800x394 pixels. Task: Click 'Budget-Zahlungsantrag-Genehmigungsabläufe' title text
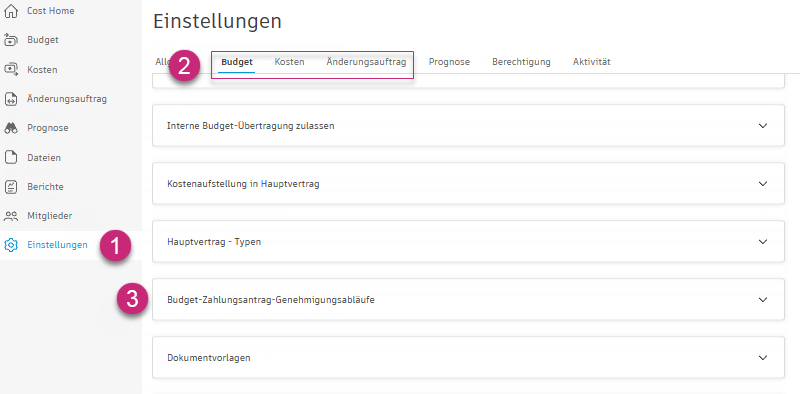271,300
